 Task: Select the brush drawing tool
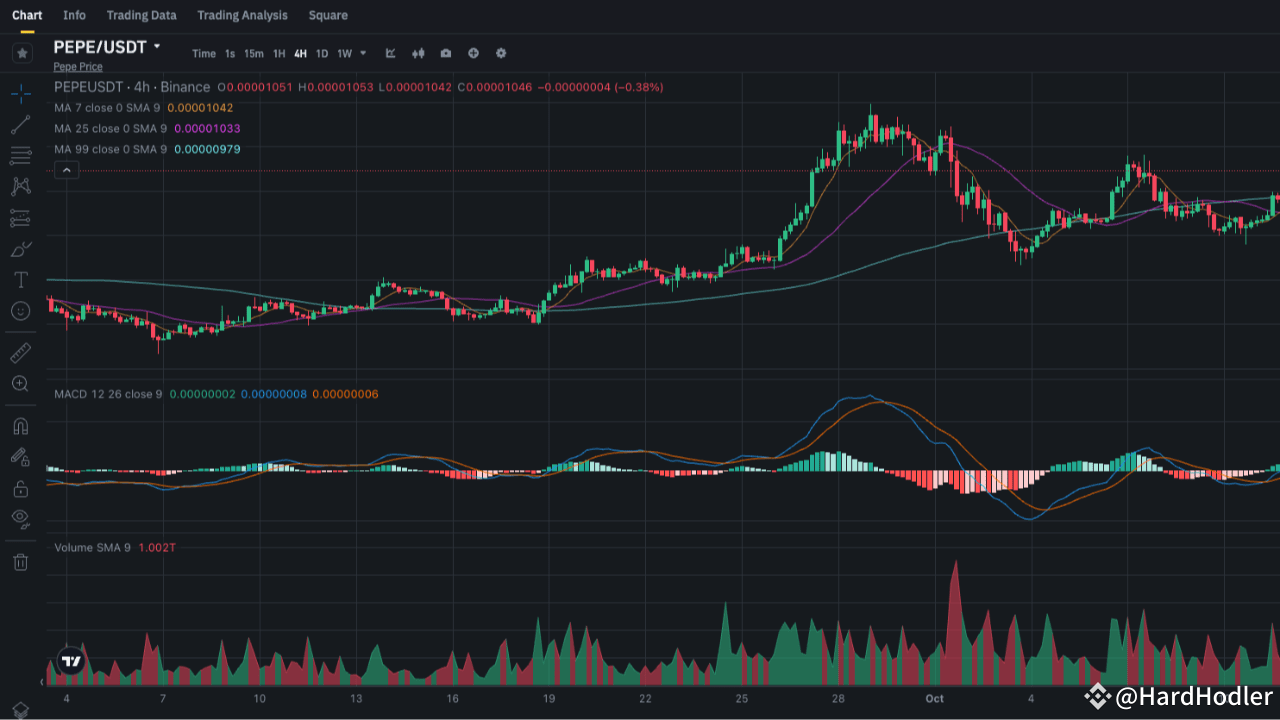(20, 248)
